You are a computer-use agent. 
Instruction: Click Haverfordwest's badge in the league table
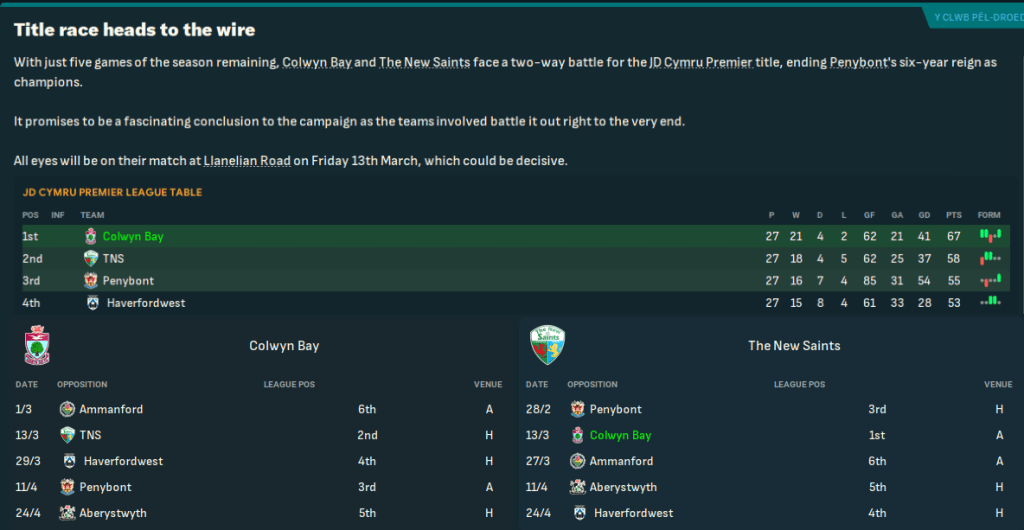[93, 303]
